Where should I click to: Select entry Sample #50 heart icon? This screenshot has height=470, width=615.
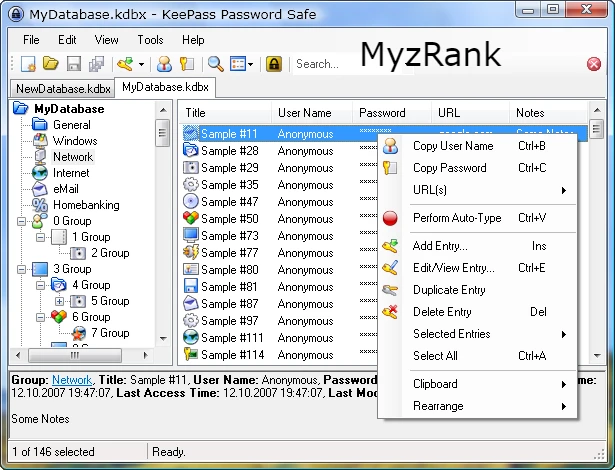(191, 218)
